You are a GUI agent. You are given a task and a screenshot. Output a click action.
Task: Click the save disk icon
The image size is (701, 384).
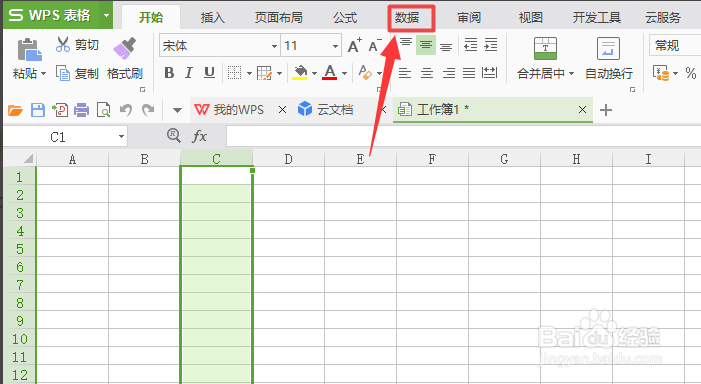click(38, 110)
